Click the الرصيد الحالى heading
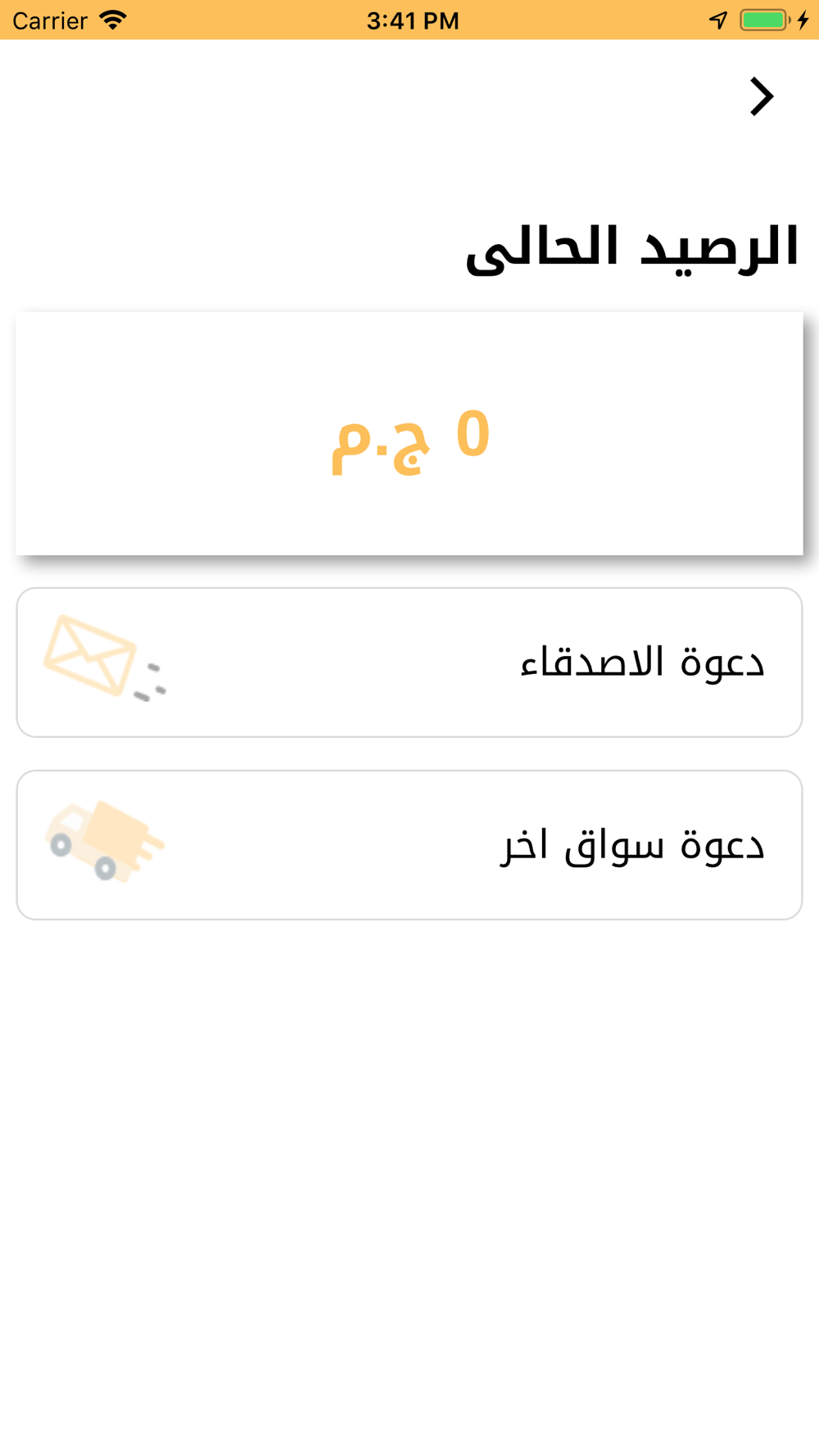This screenshot has height=1456, width=819. (631, 247)
